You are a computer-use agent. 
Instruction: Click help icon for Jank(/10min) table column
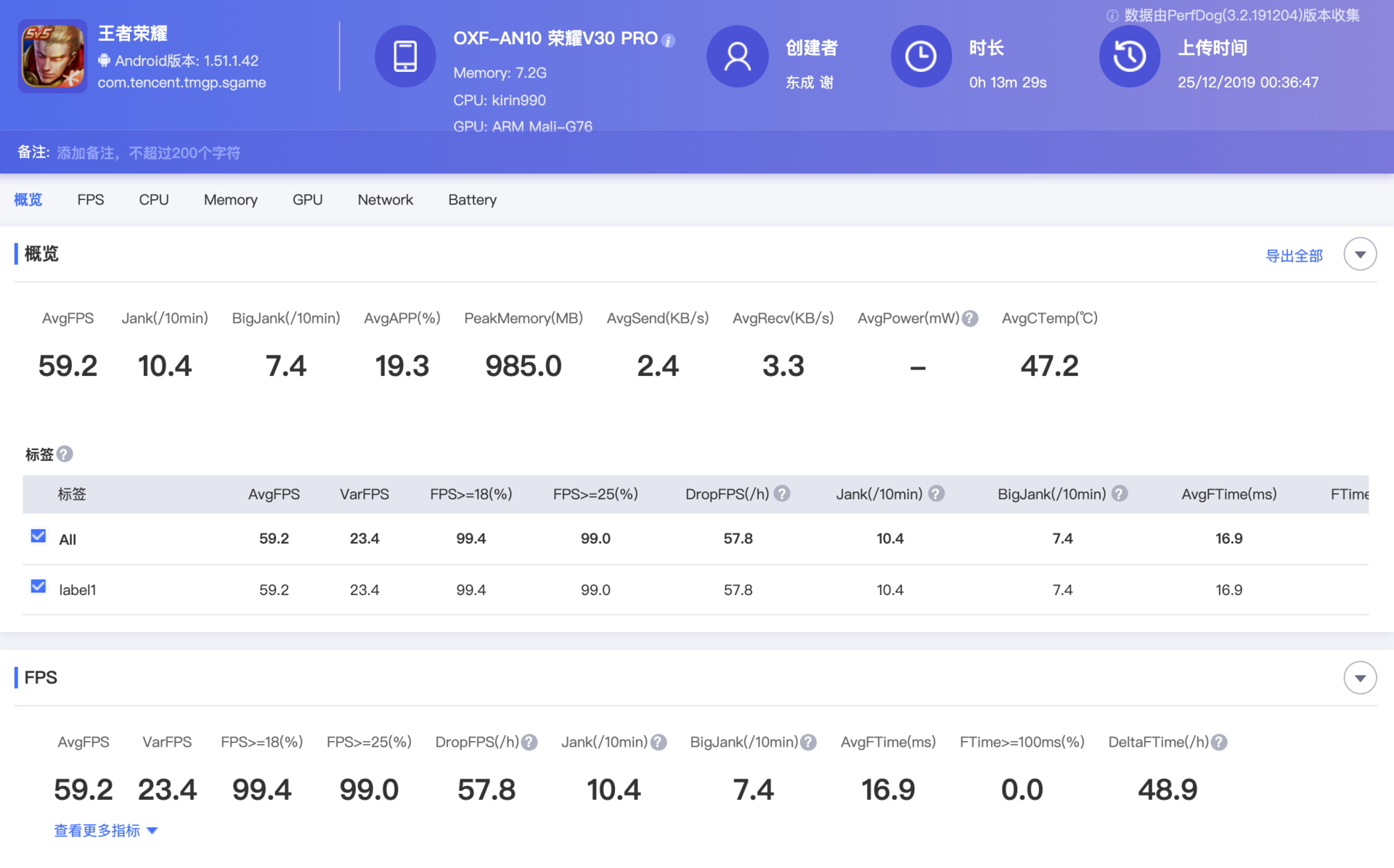click(x=937, y=494)
